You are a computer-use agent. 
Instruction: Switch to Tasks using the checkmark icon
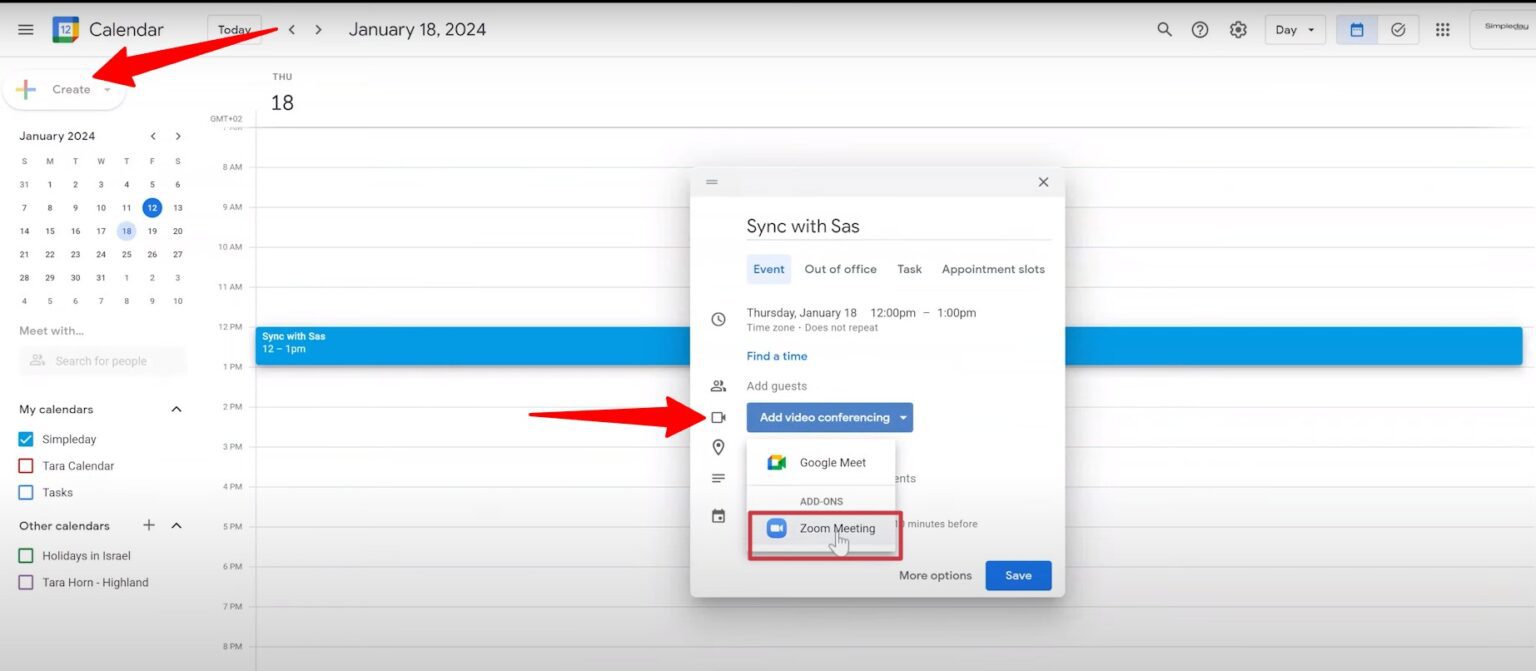point(1398,29)
